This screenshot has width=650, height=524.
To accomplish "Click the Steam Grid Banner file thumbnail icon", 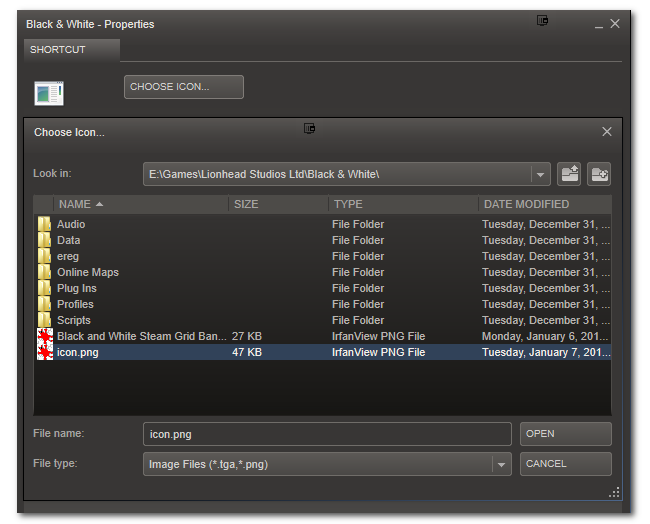I will [45, 336].
